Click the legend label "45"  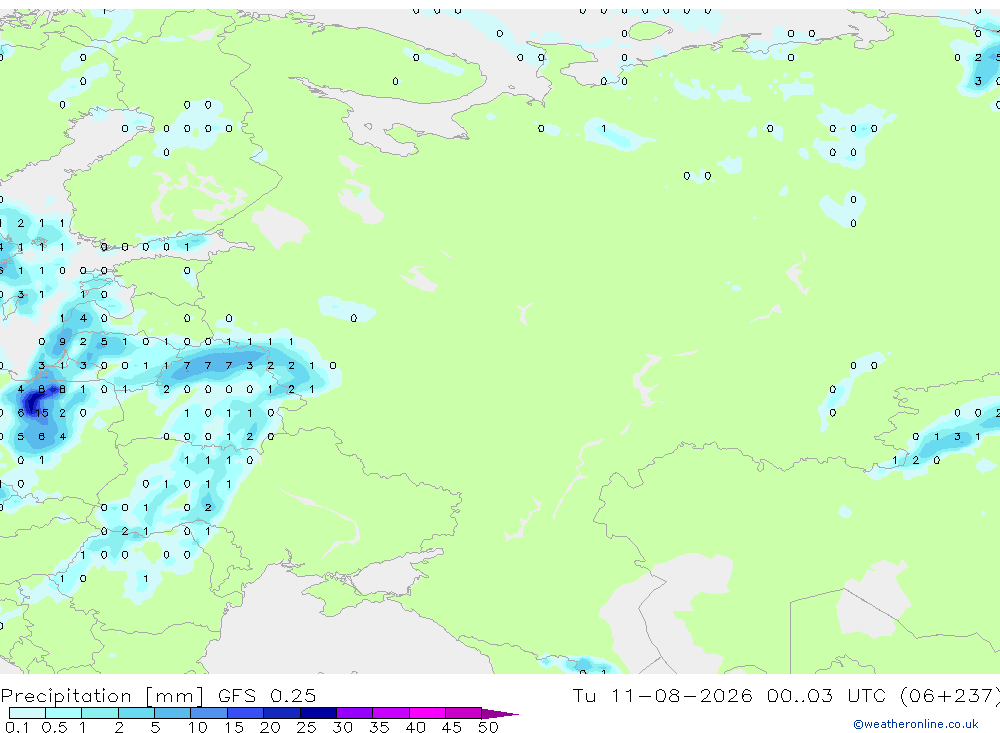coord(452,727)
